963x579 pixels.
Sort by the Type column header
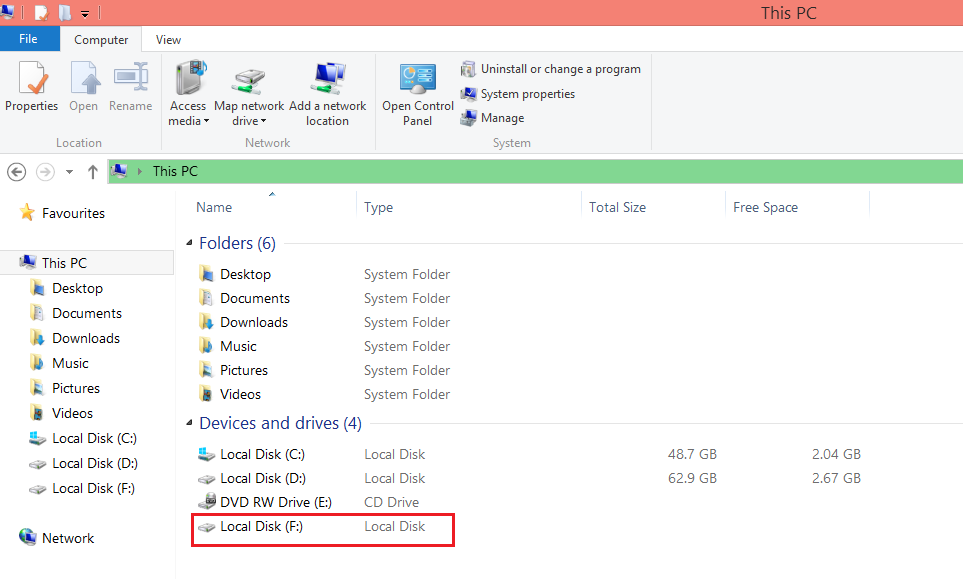coord(378,208)
